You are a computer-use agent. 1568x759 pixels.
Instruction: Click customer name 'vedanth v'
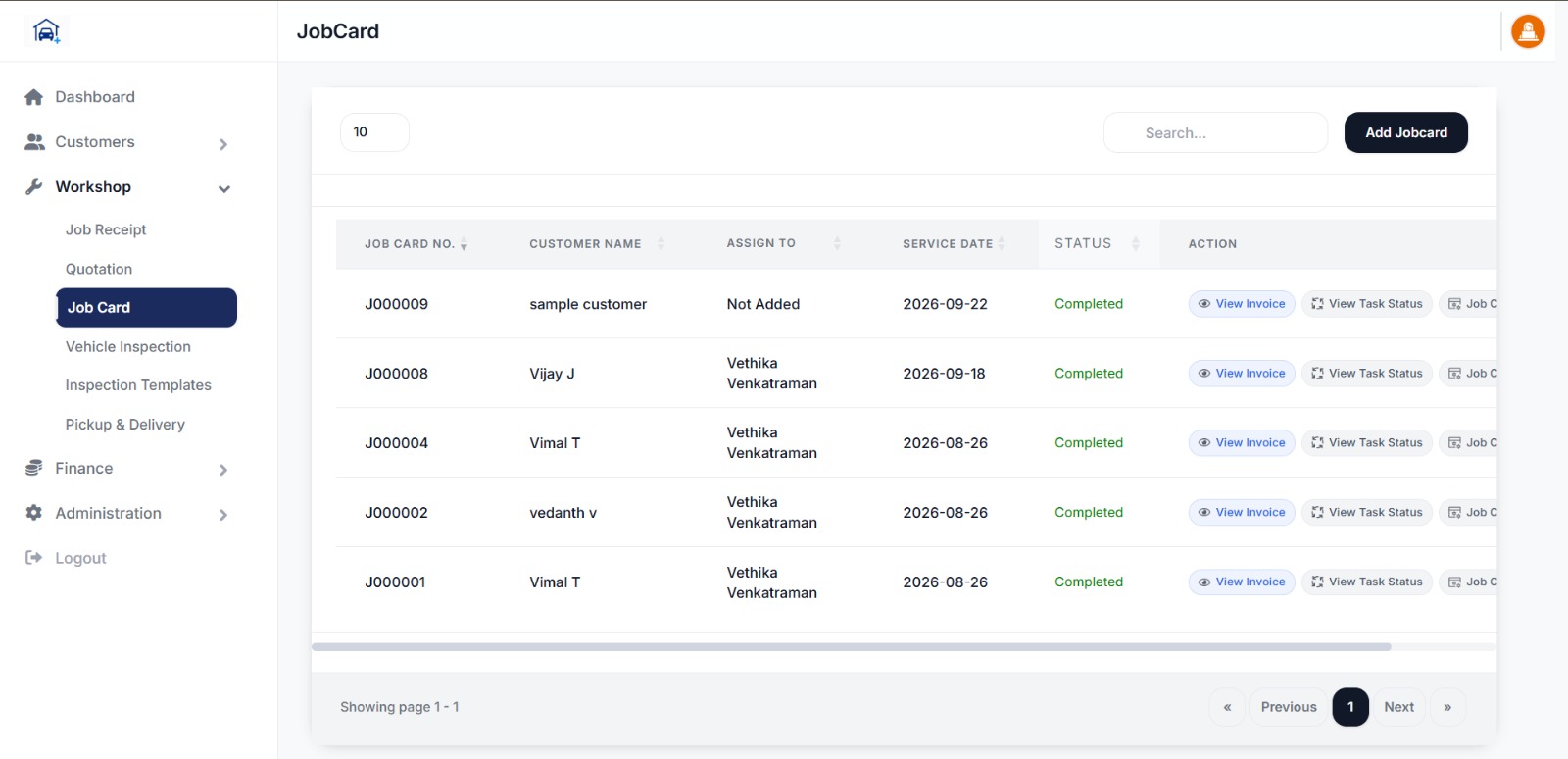[563, 513]
